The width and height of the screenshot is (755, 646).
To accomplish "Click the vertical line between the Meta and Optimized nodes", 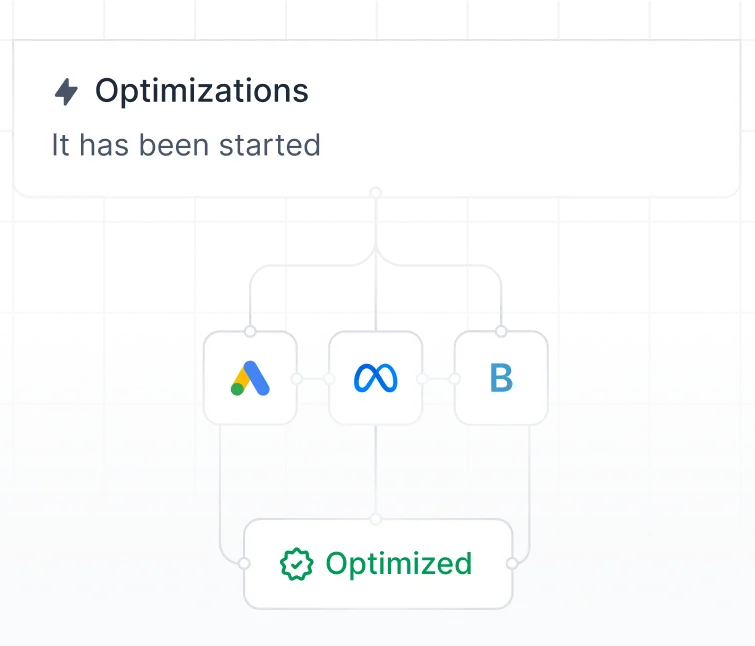I will coord(376,469).
